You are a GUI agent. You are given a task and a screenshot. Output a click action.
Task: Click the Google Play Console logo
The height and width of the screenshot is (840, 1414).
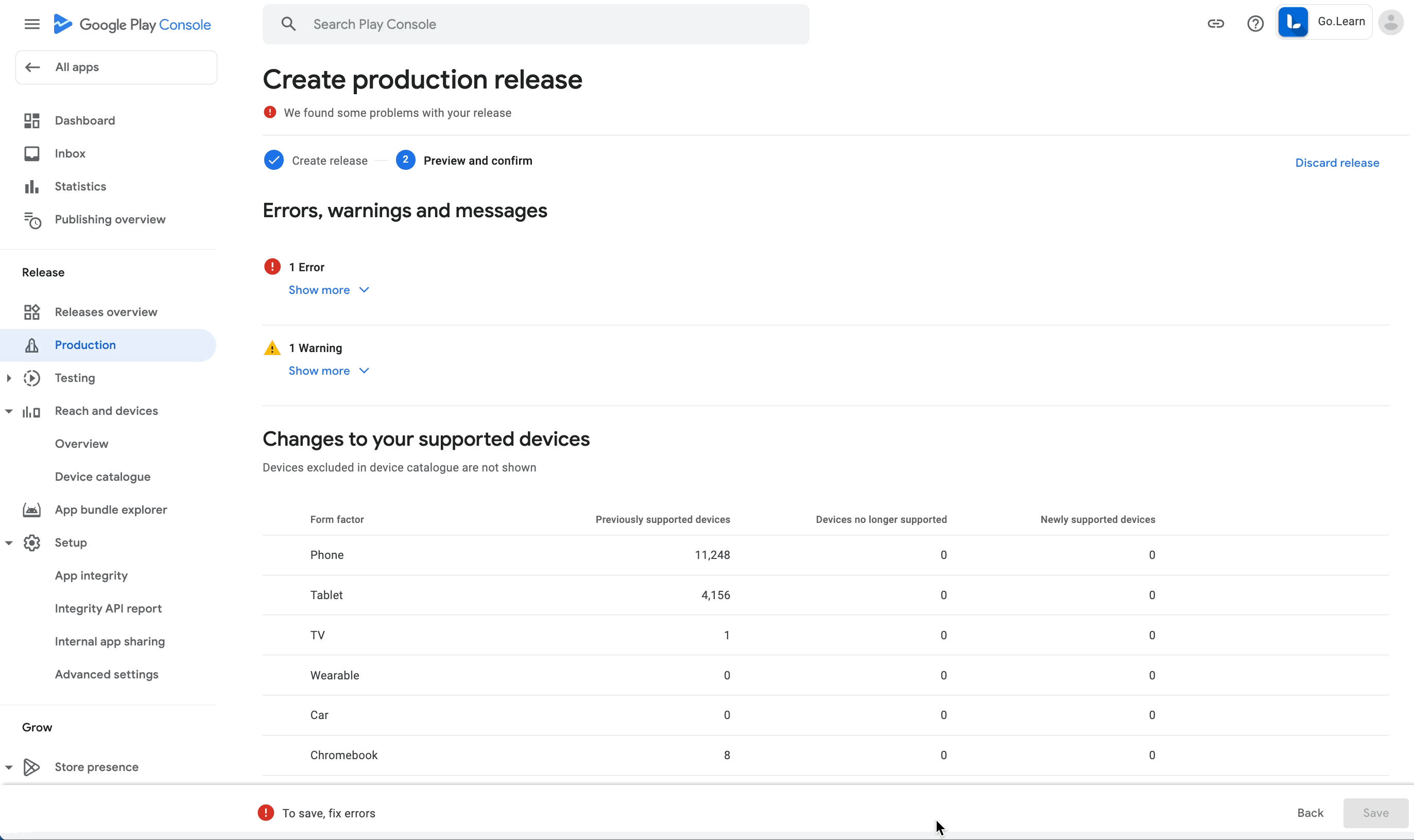point(131,24)
